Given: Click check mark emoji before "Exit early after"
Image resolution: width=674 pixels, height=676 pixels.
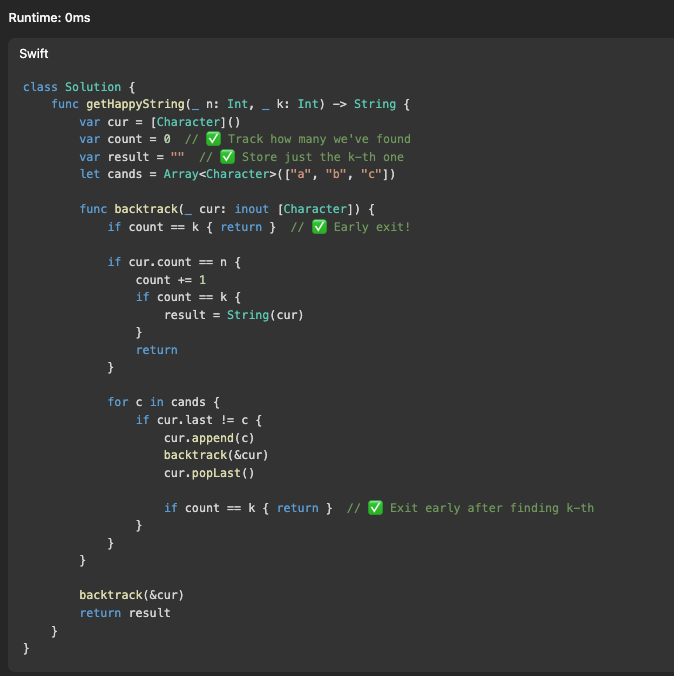Looking at the screenshot, I should coord(375,507).
